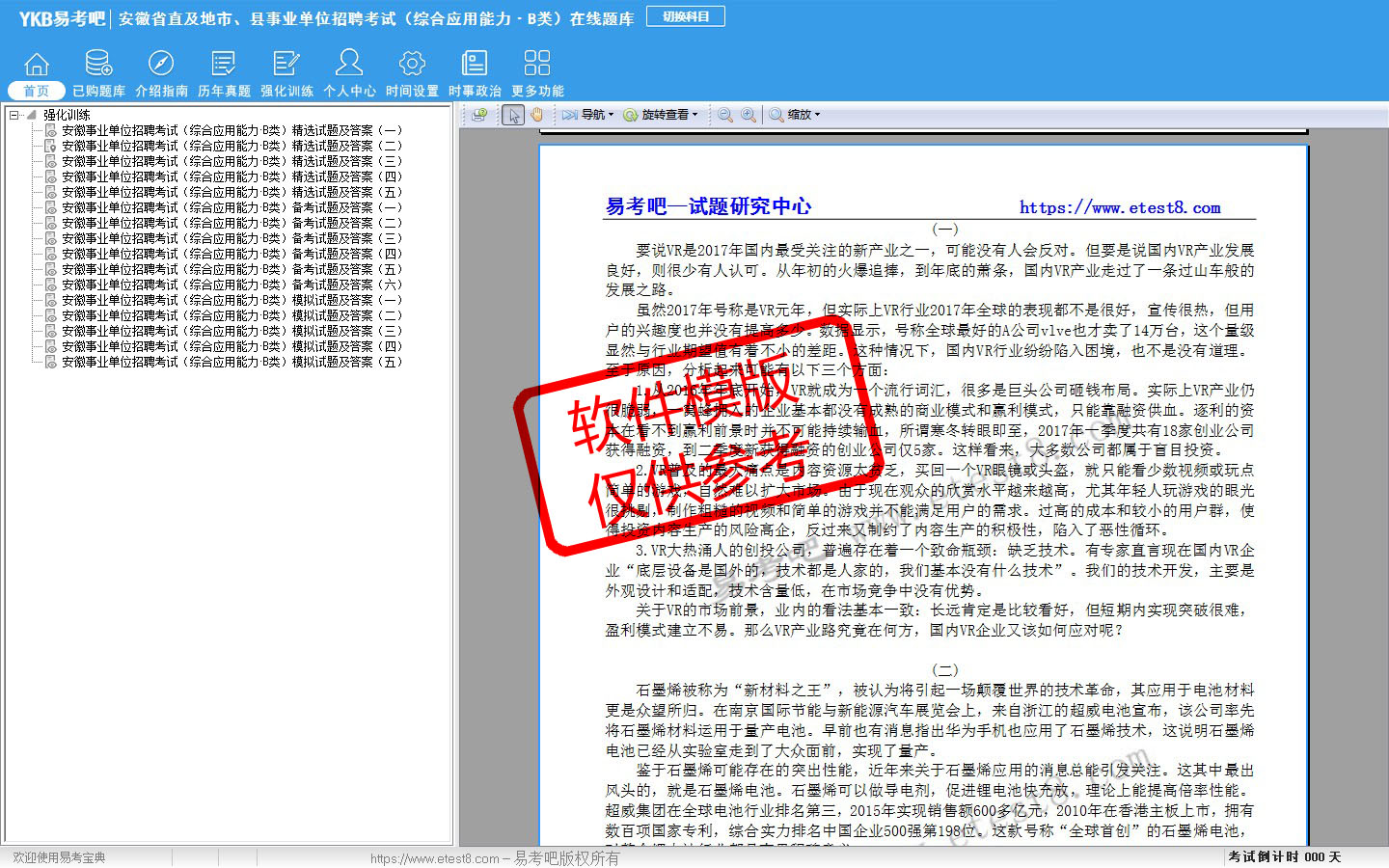Screen dimensions: 1389x868
Task: Click the print help icon in viewer toolbar
Action: [x=479, y=115]
